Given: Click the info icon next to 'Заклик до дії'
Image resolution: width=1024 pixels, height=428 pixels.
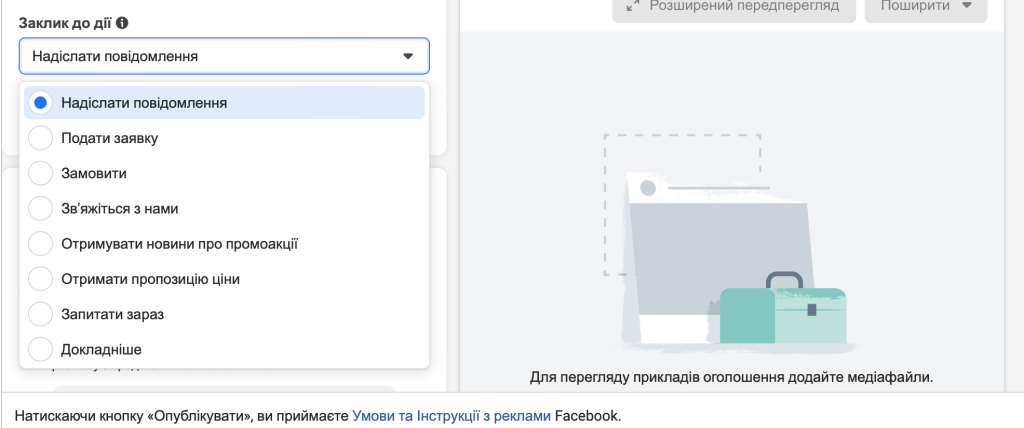Looking at the screenshot, I should click(122, 23).
